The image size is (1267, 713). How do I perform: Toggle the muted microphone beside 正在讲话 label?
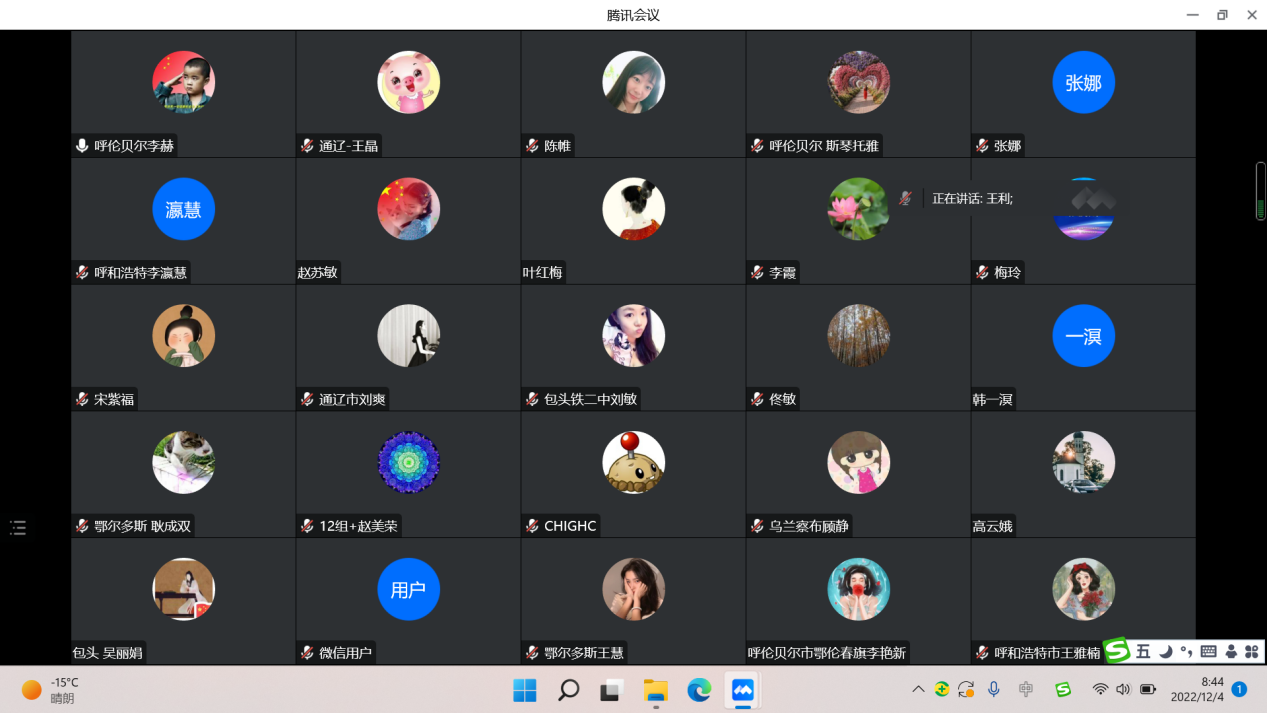[905, 198]
